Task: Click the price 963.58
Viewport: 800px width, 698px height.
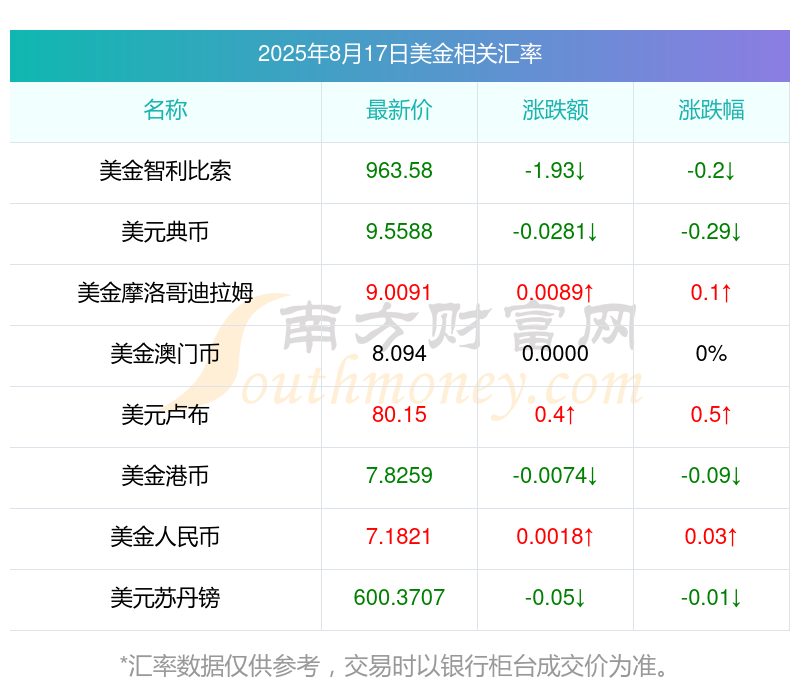Action: click(x=399, y=171)
